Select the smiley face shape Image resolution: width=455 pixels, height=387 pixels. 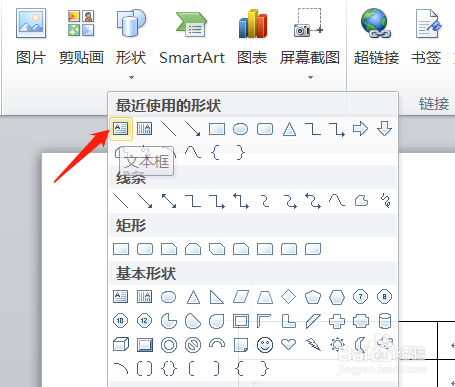pyautogui.click(x=265, y=345)
